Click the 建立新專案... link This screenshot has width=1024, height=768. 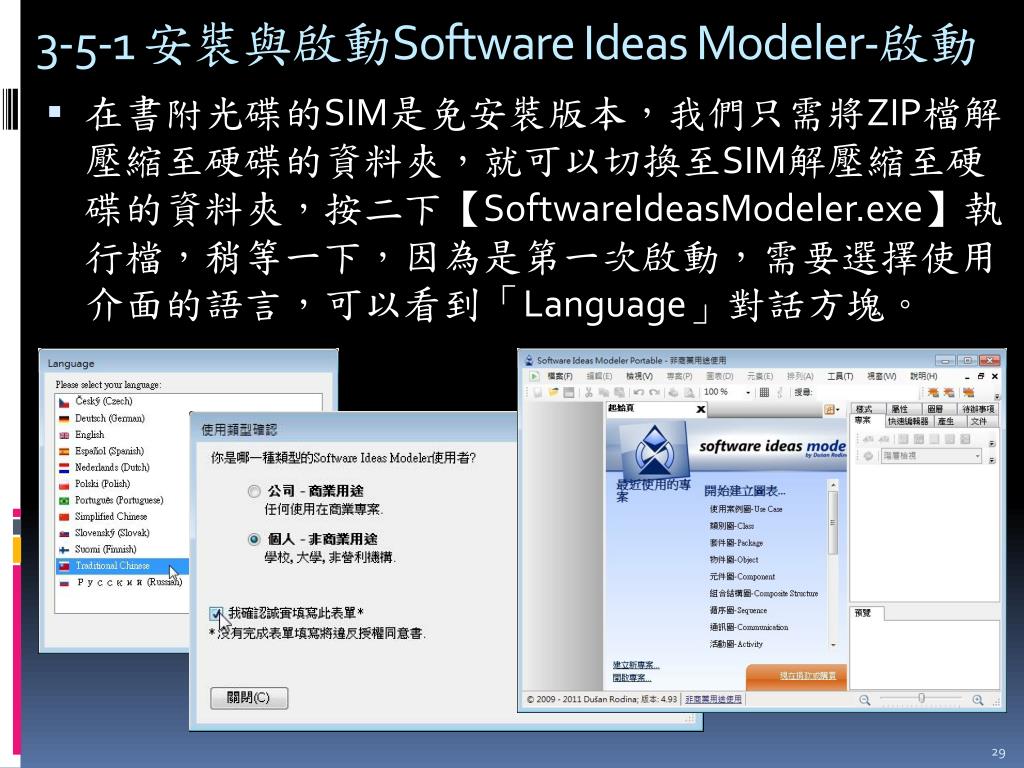point(635,665)
